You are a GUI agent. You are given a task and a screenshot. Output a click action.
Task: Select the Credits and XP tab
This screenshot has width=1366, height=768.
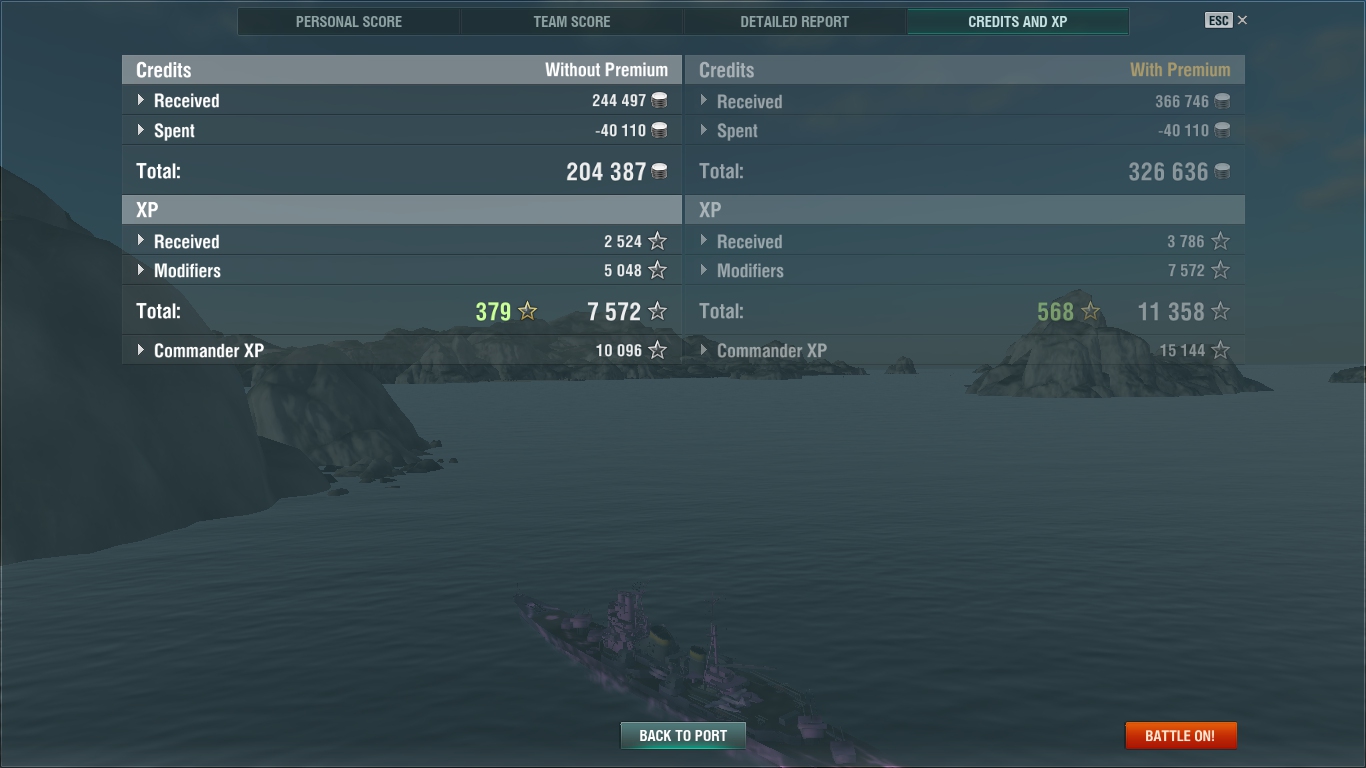tap(1018, 21)
